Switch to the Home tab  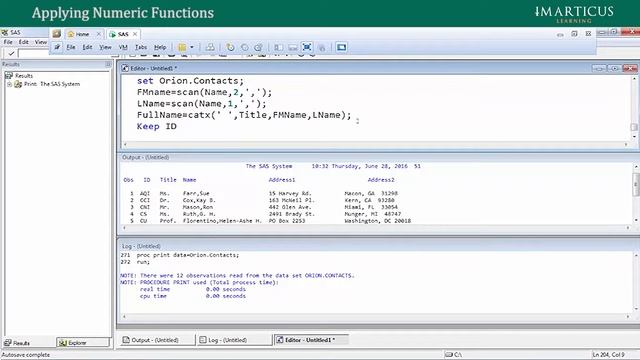coord(82,34)
